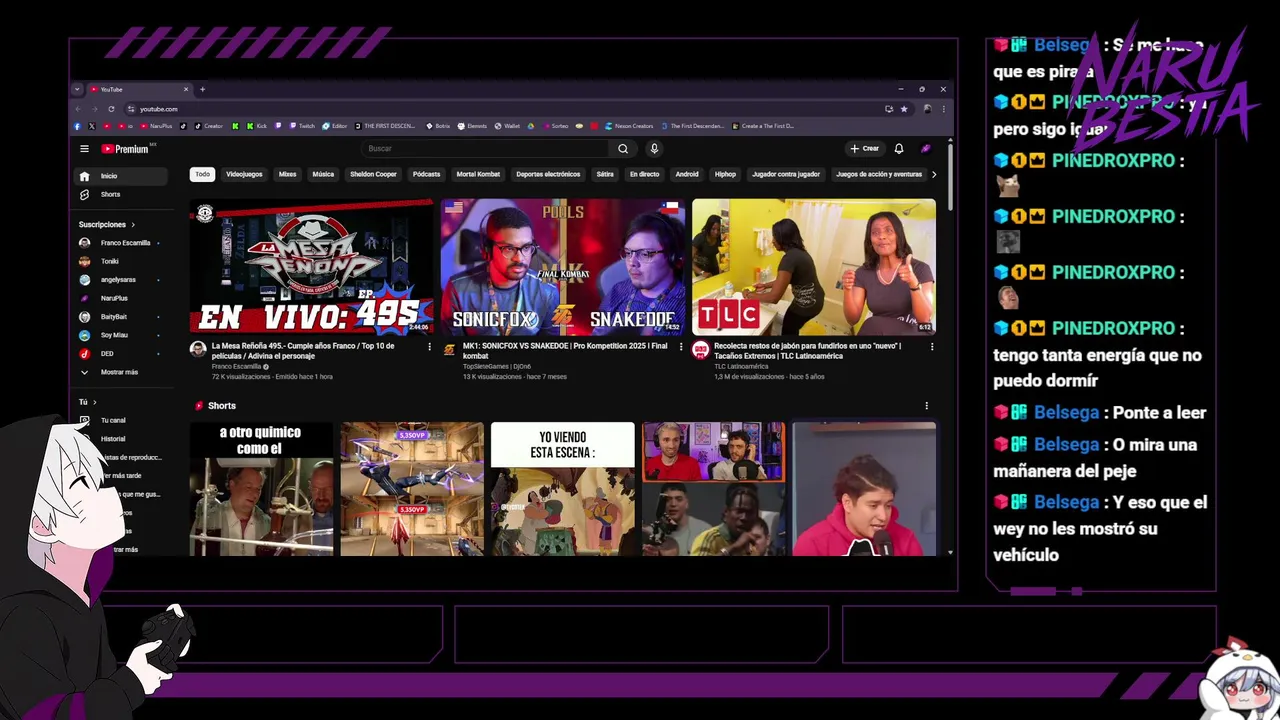Open Shorts in the sidebar

(x=122, y=194)
